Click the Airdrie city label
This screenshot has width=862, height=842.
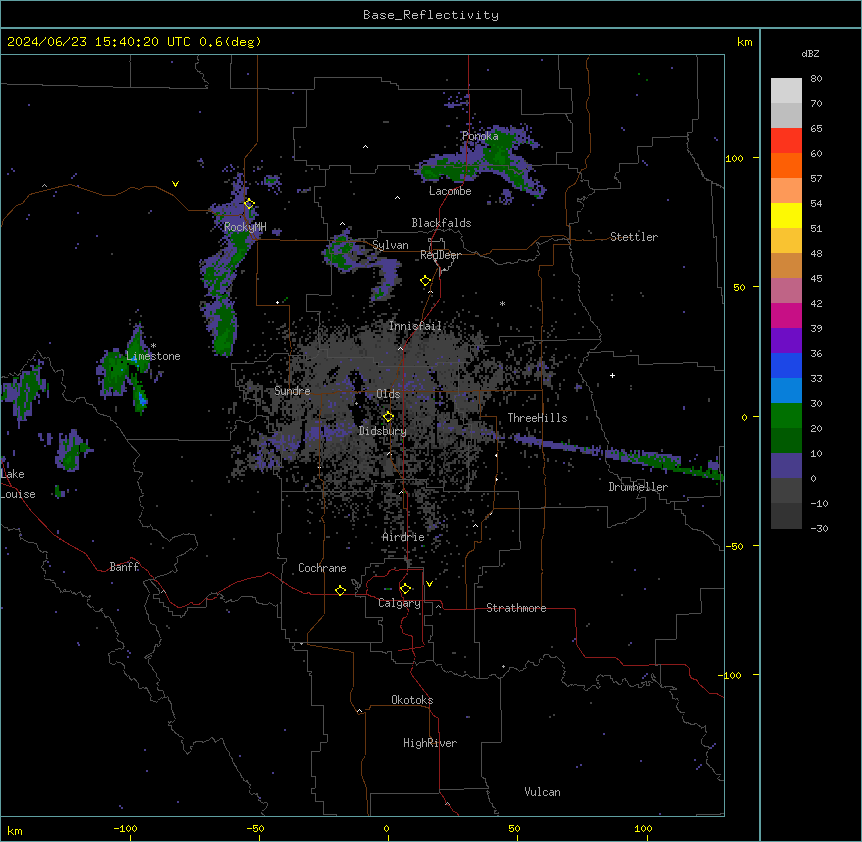click(403, 537)
